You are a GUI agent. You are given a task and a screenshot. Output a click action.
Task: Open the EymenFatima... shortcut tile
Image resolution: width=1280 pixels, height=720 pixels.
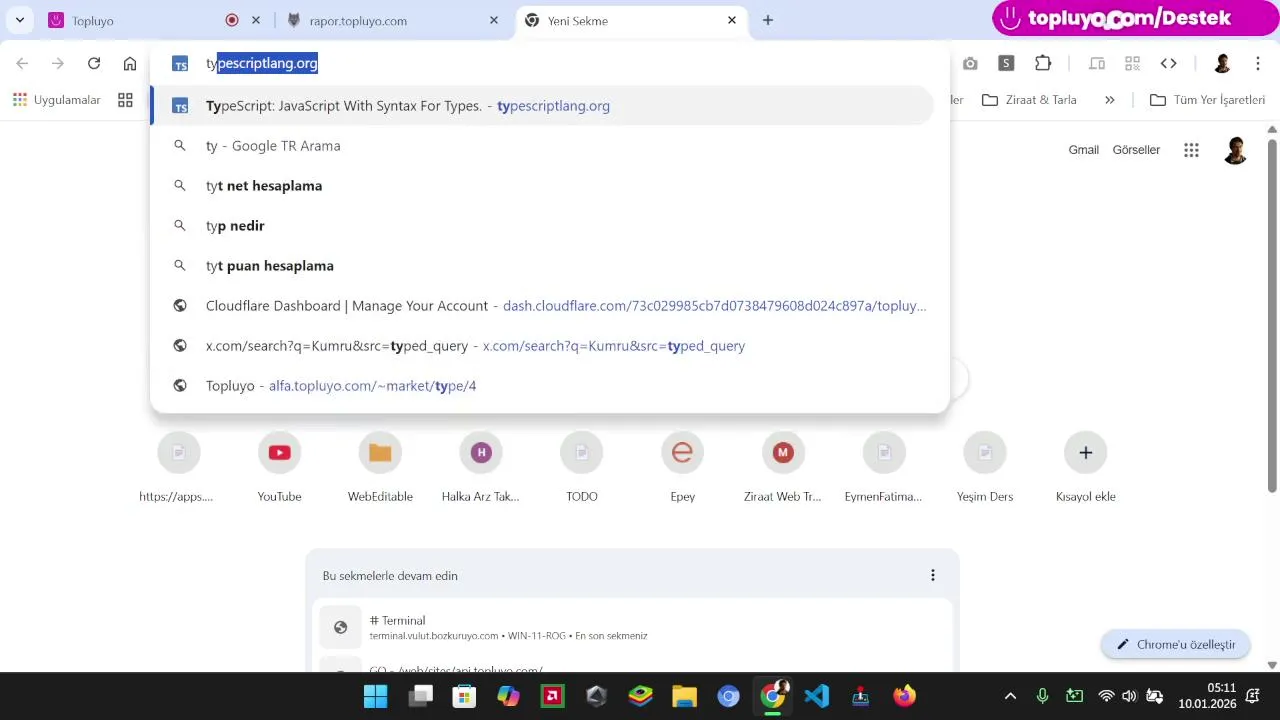coord(884,468)
